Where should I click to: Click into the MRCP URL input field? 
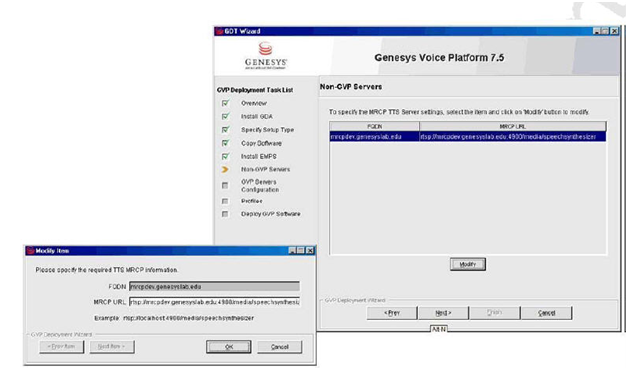coord(214,302)
